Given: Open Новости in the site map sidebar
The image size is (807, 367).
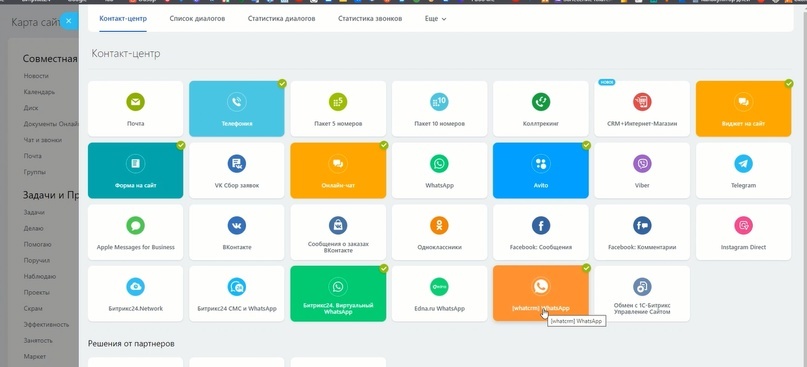Looking at the screenshot, I should tap(36, 76).
